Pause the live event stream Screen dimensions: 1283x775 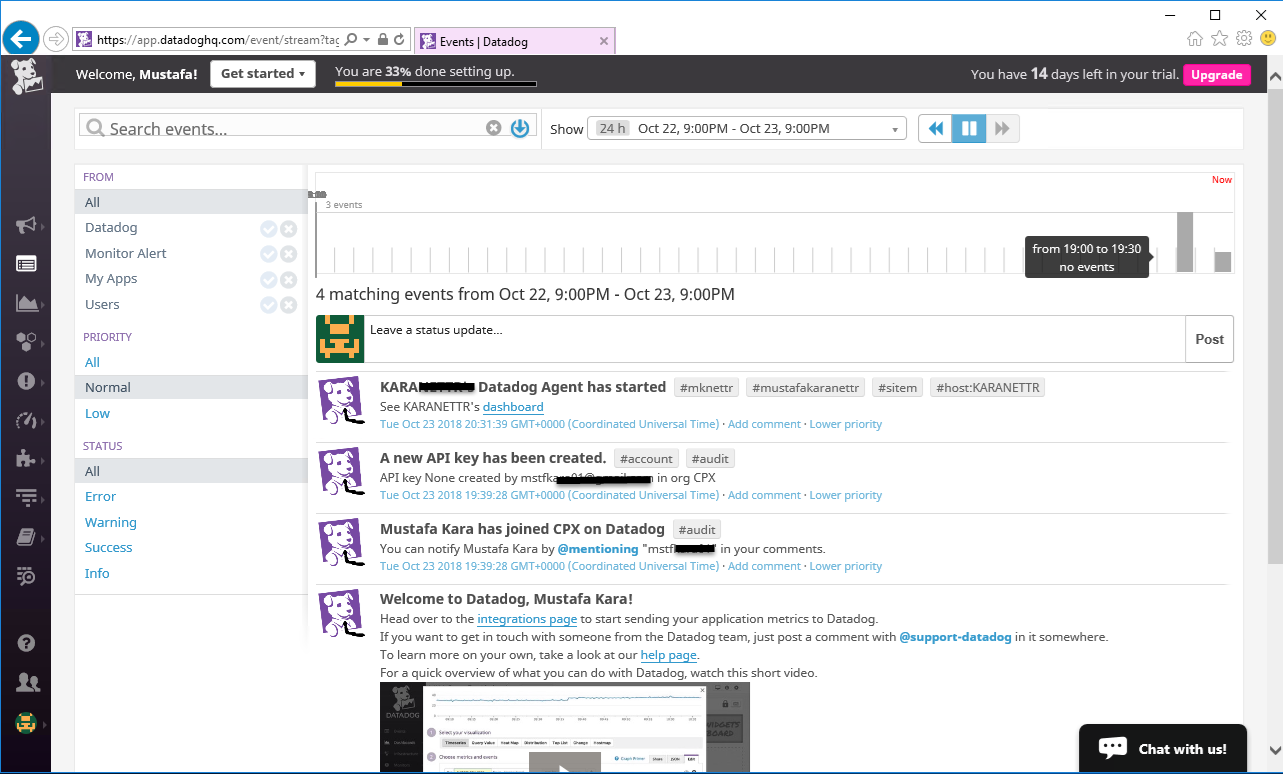[969, 128]
